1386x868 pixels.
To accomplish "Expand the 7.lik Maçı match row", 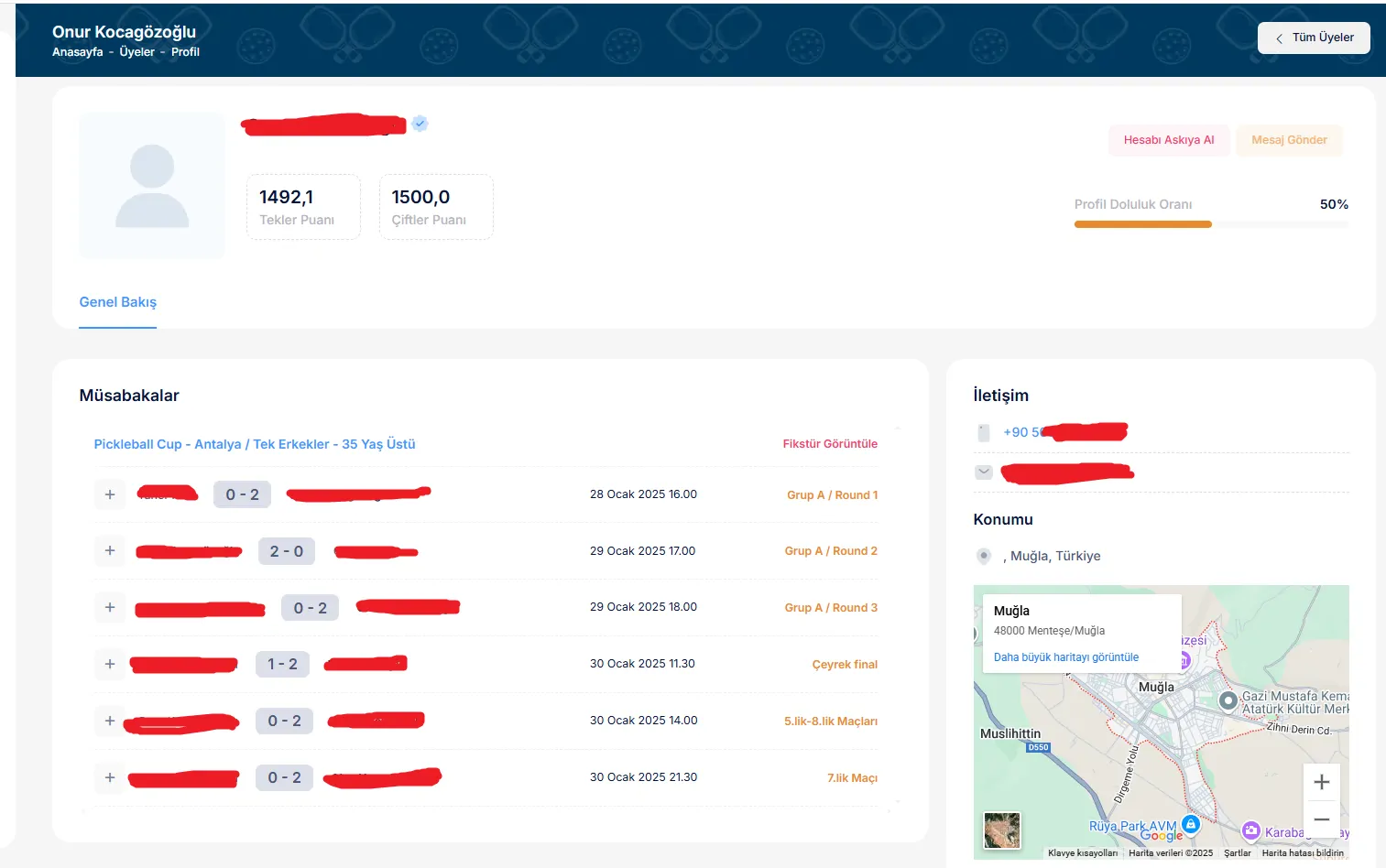I will 110,777.
